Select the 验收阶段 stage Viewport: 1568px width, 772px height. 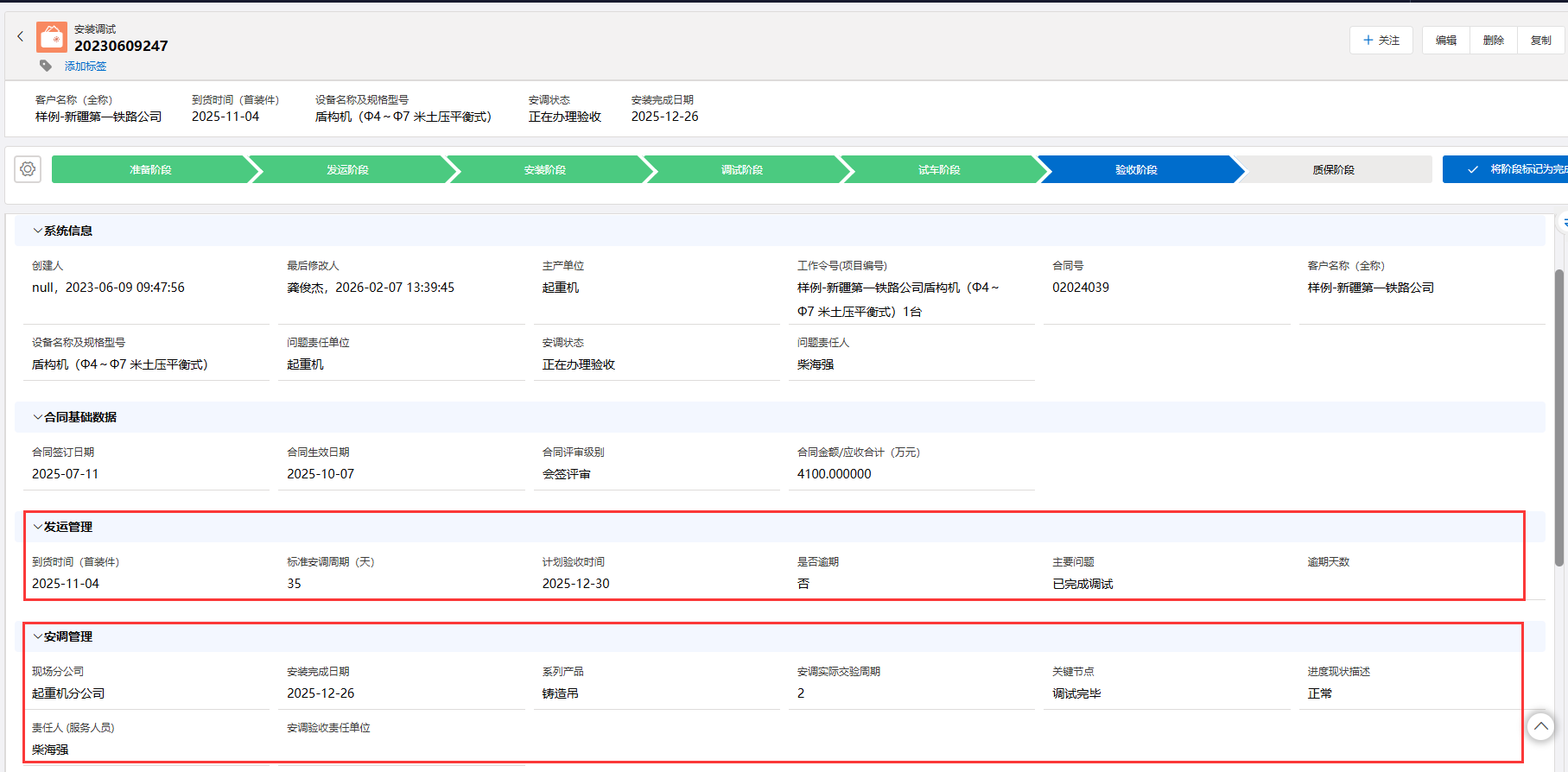tap(1135, 170)
